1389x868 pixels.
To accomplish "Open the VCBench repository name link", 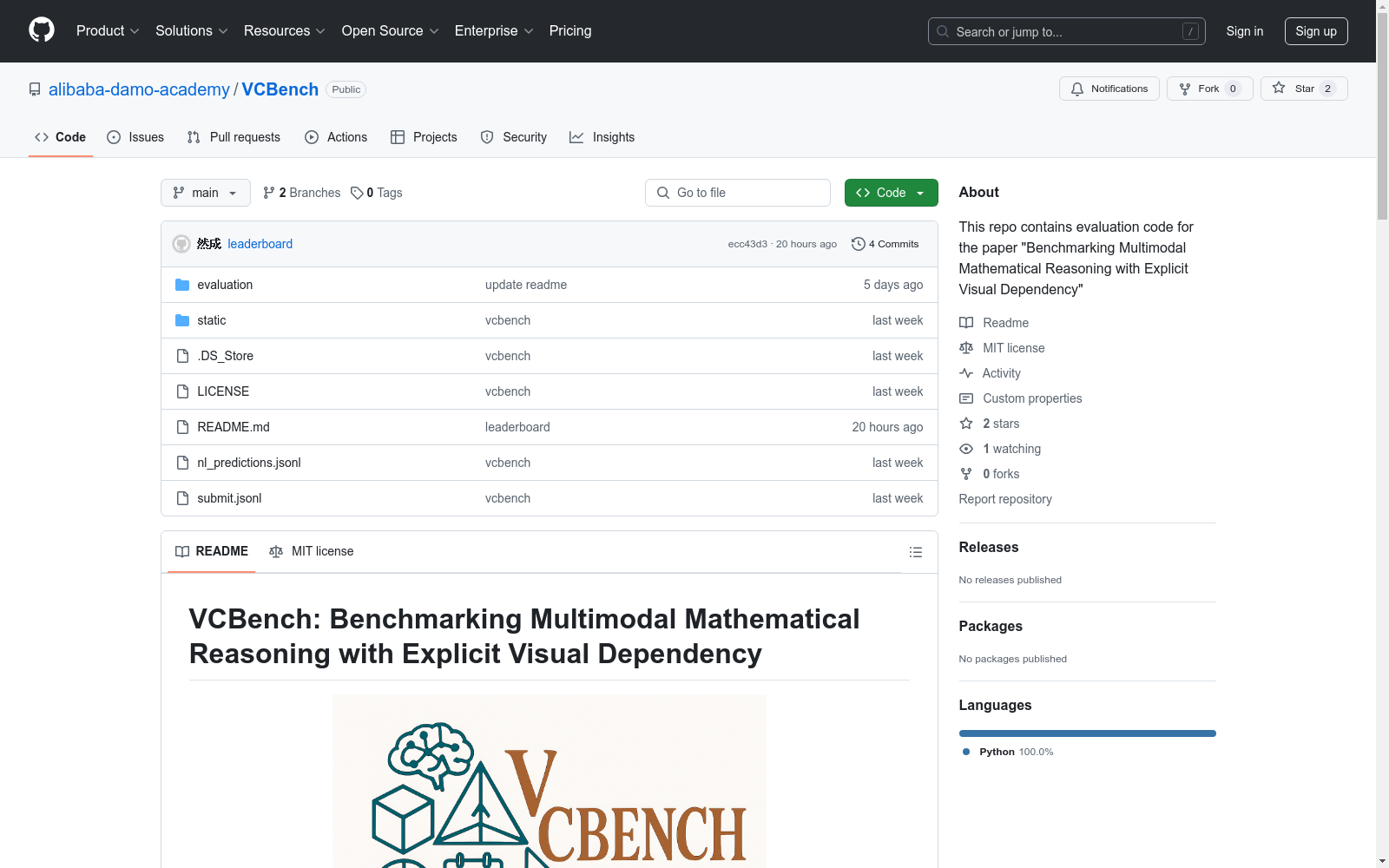I will click(x=280, y=89).
